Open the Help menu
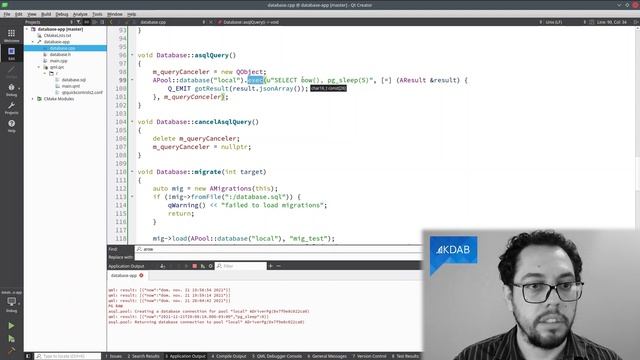 click(131, 14)
